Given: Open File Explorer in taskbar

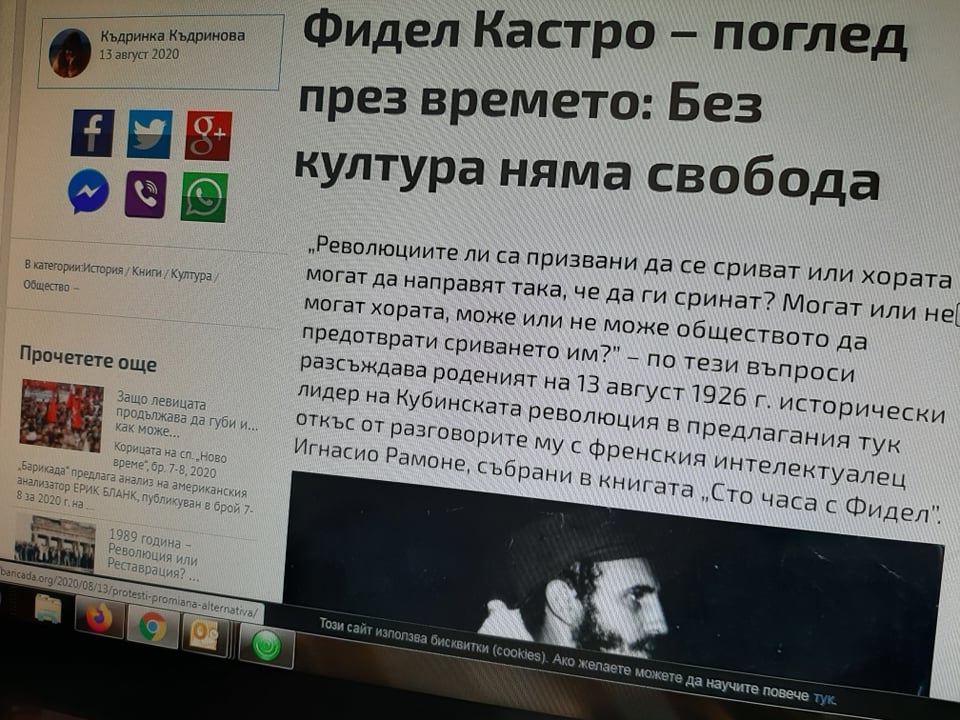Looking at the screenshot, I should click(47, 609).
